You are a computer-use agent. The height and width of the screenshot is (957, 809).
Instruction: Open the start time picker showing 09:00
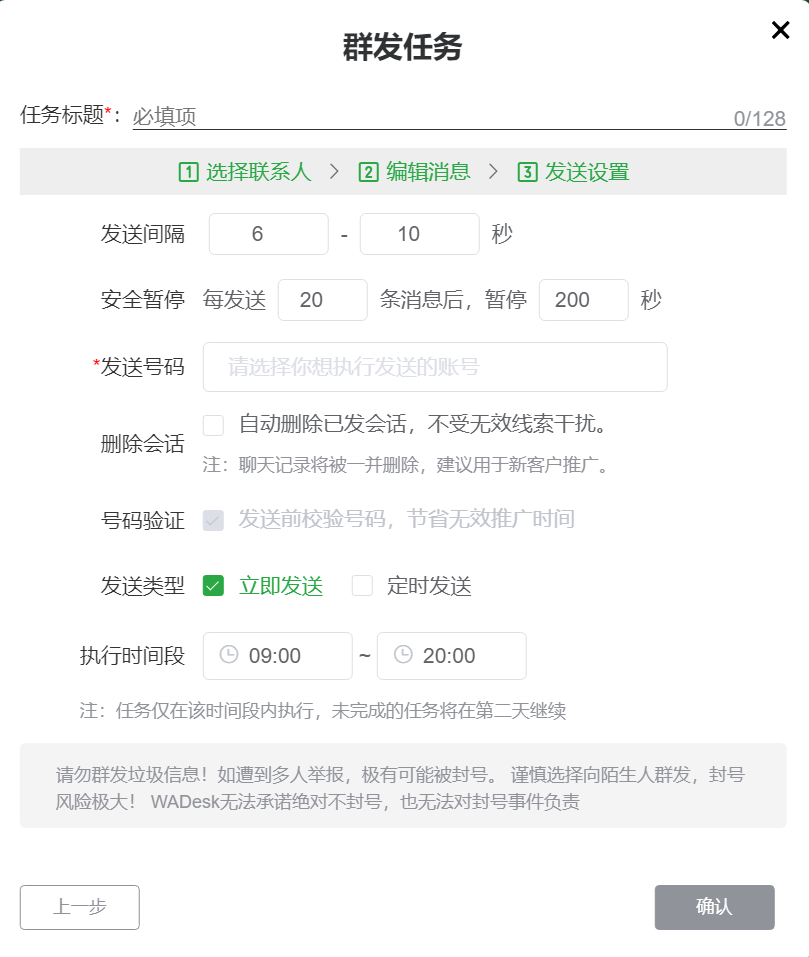tap(278, 655)
